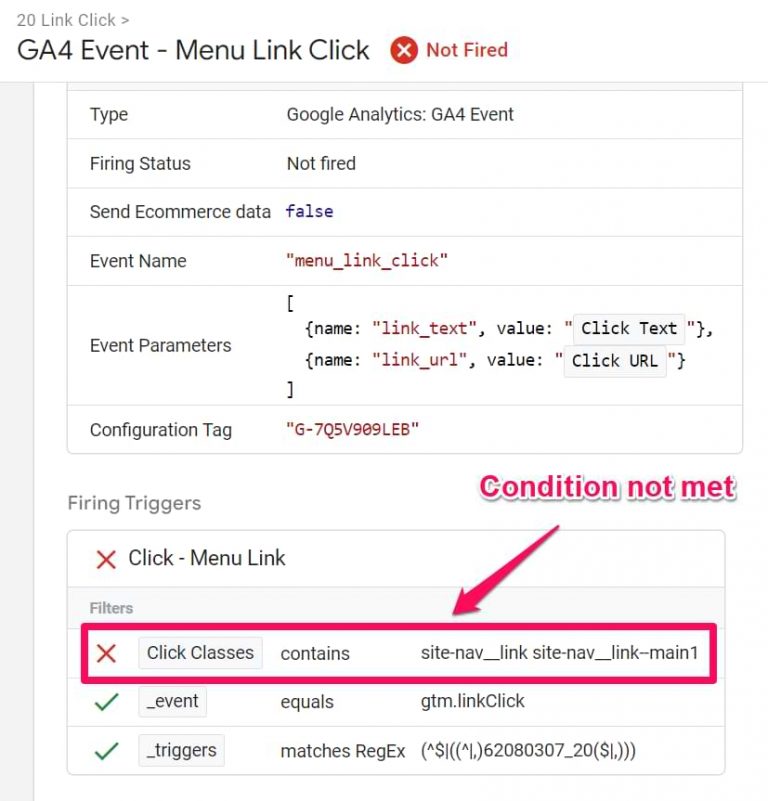This screenshot has height=801, width=768.
Task: Click the false value beside Send Ecommerce data
Action: pyautogui.click(x=309, y=212)
